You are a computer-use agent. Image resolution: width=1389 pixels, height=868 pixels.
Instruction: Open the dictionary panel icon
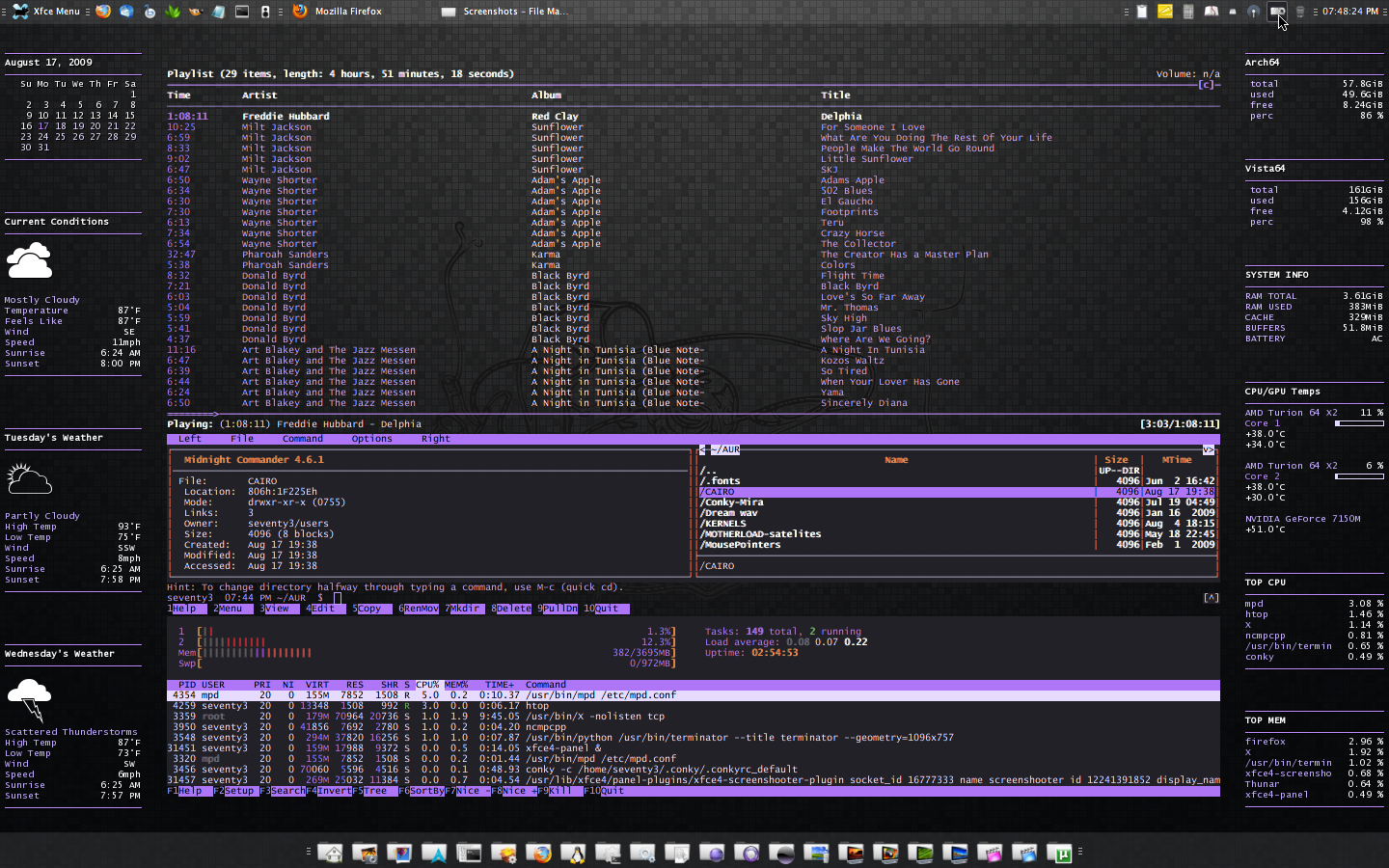coord(1211,12)
